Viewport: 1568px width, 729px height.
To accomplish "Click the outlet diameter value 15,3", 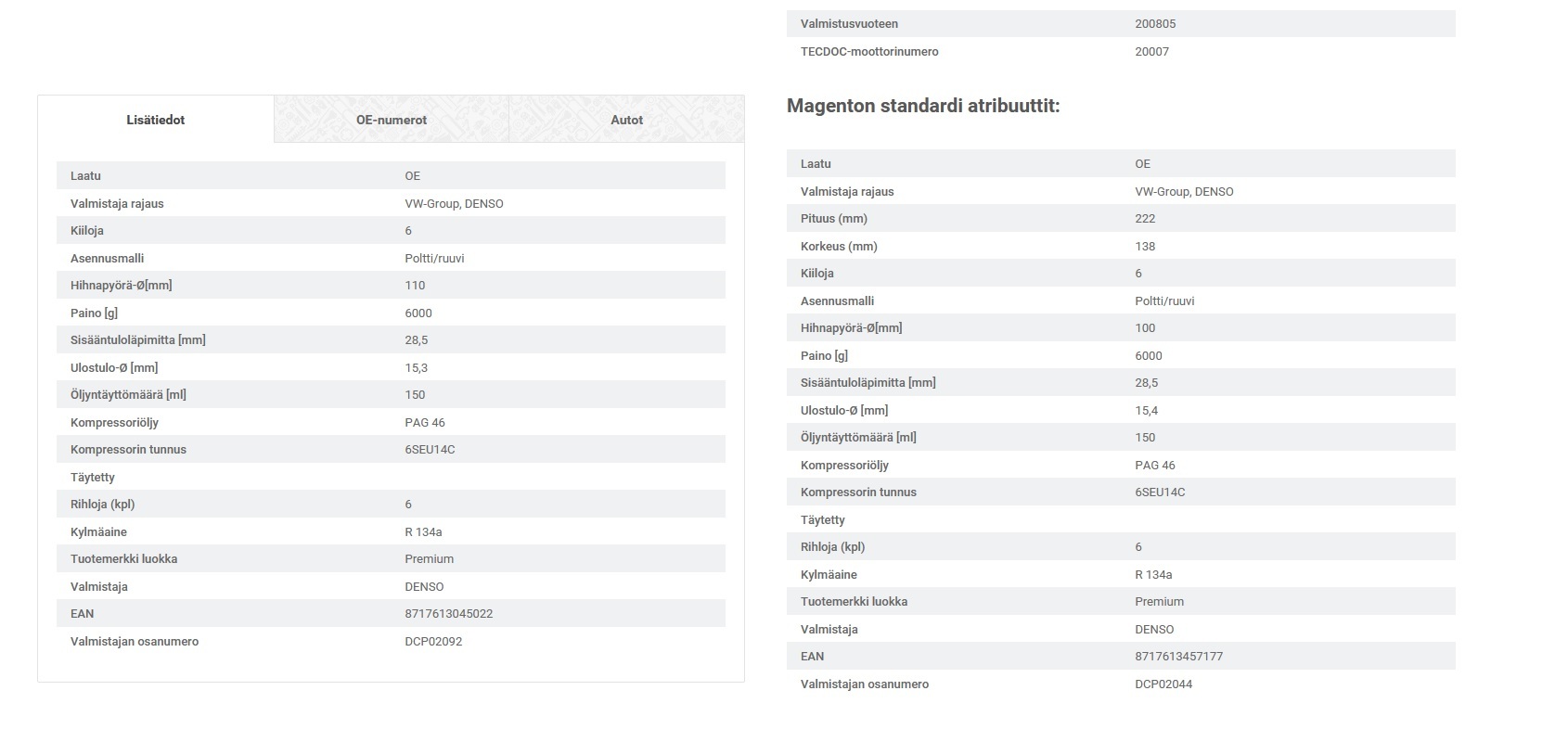I will pos(416,368).
